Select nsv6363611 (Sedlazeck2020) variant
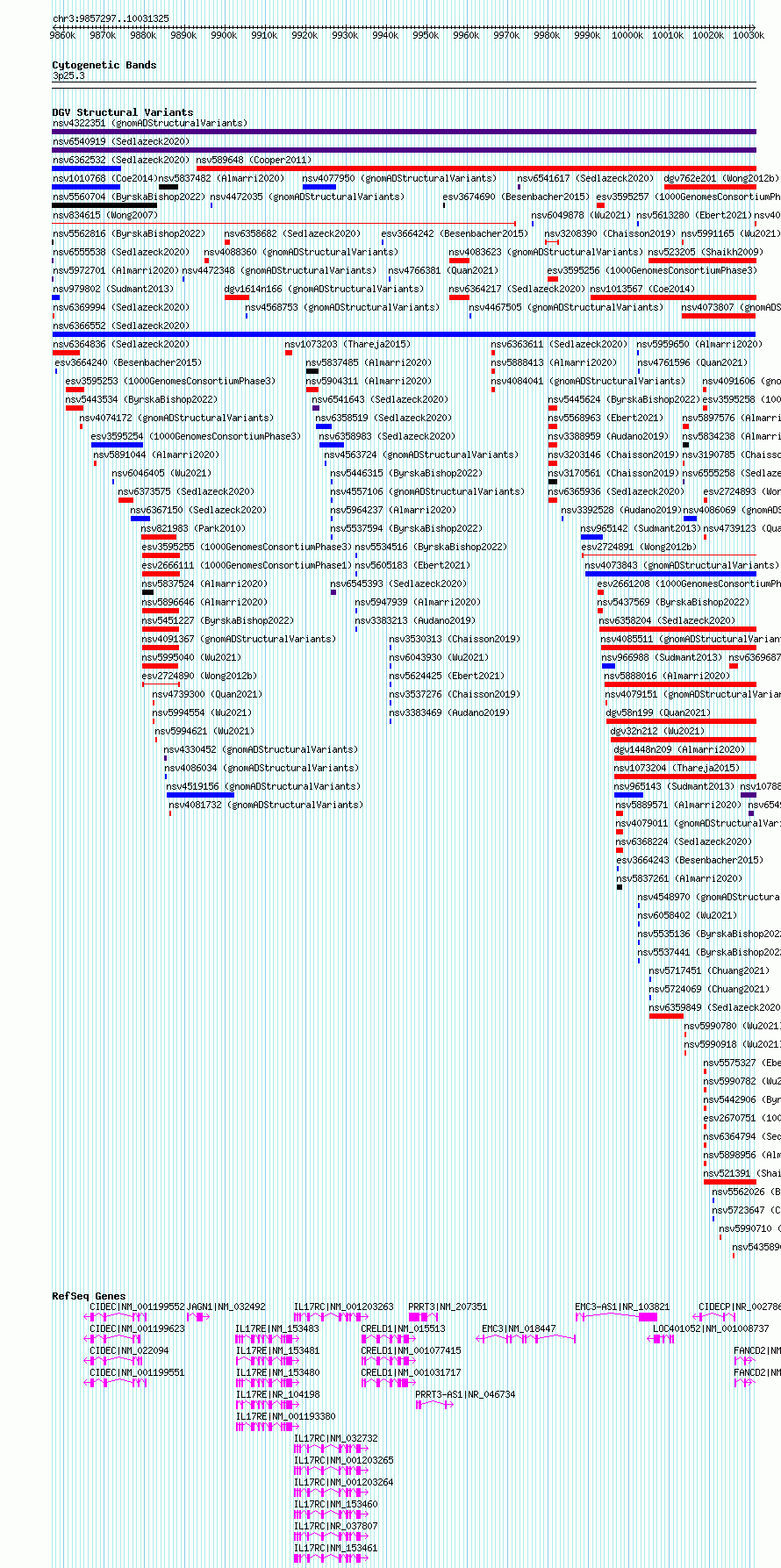Image resolution: width=781 pixels, height=1568 pixels. coord(559,344)
